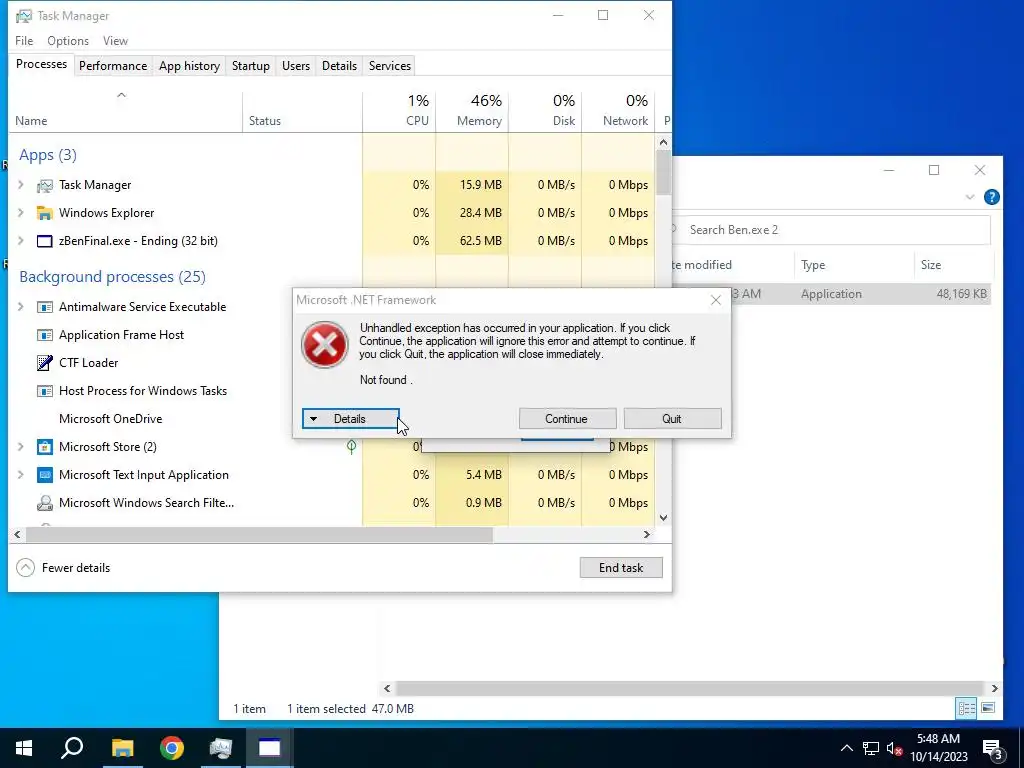
Task: Click the End task button
Action: pyautogui.click(x=621, y=568)
